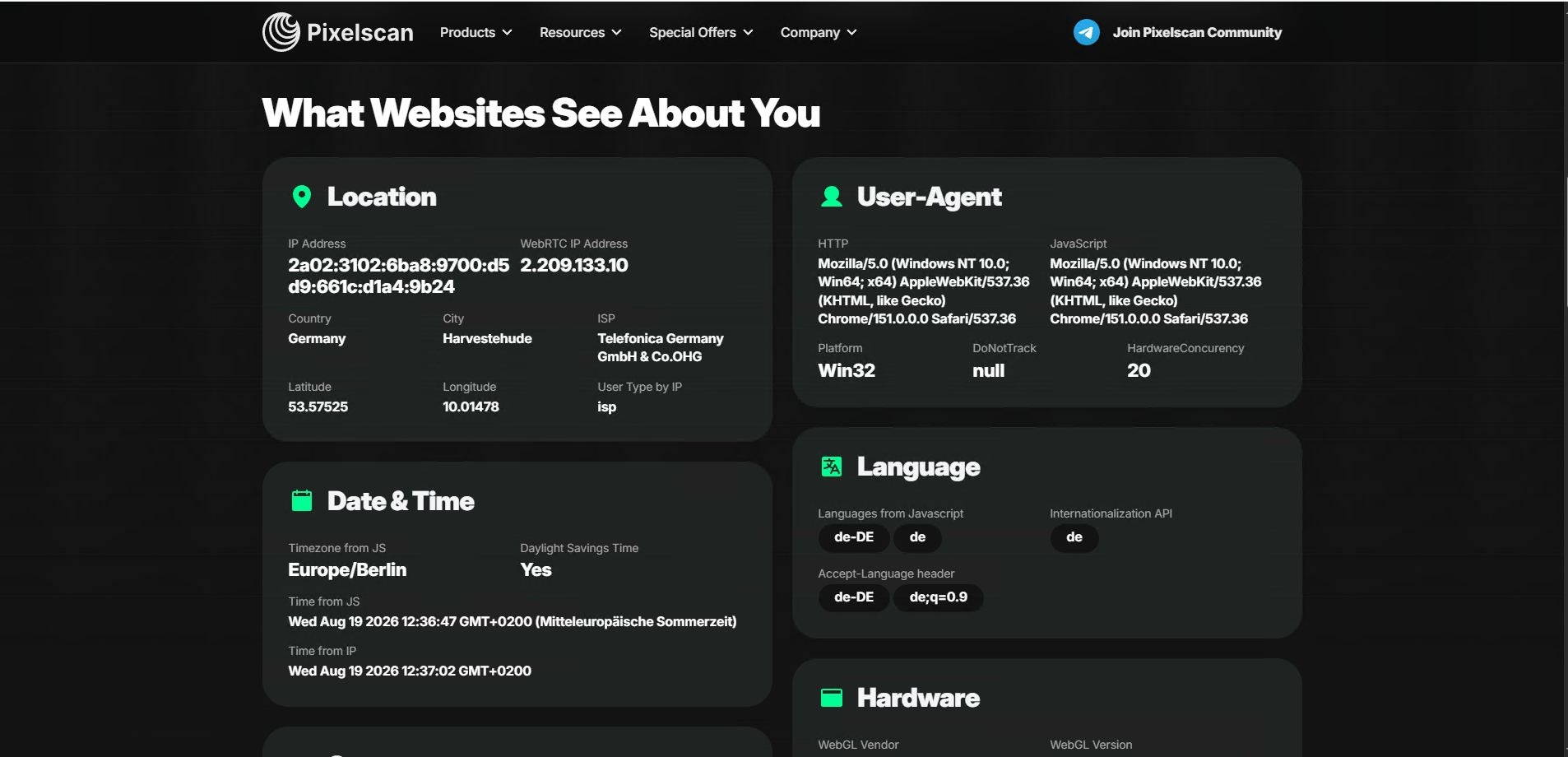Select the de tag under Languages from Javascript

tap(917, 537)
